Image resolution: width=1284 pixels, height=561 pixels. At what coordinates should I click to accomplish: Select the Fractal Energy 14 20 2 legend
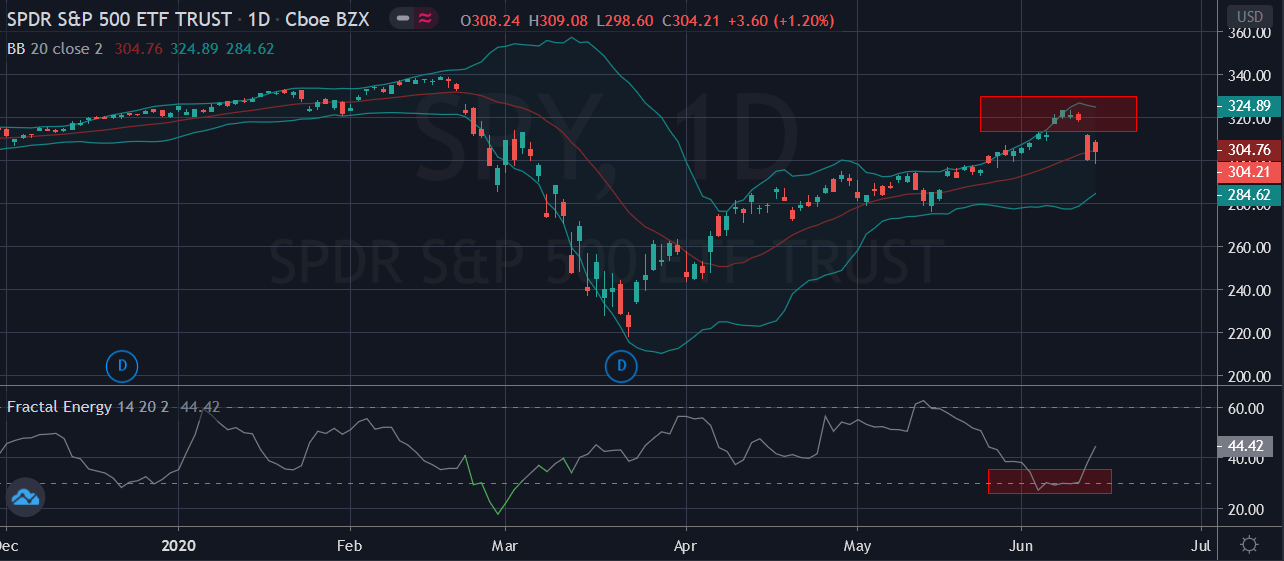pos(90,407)
